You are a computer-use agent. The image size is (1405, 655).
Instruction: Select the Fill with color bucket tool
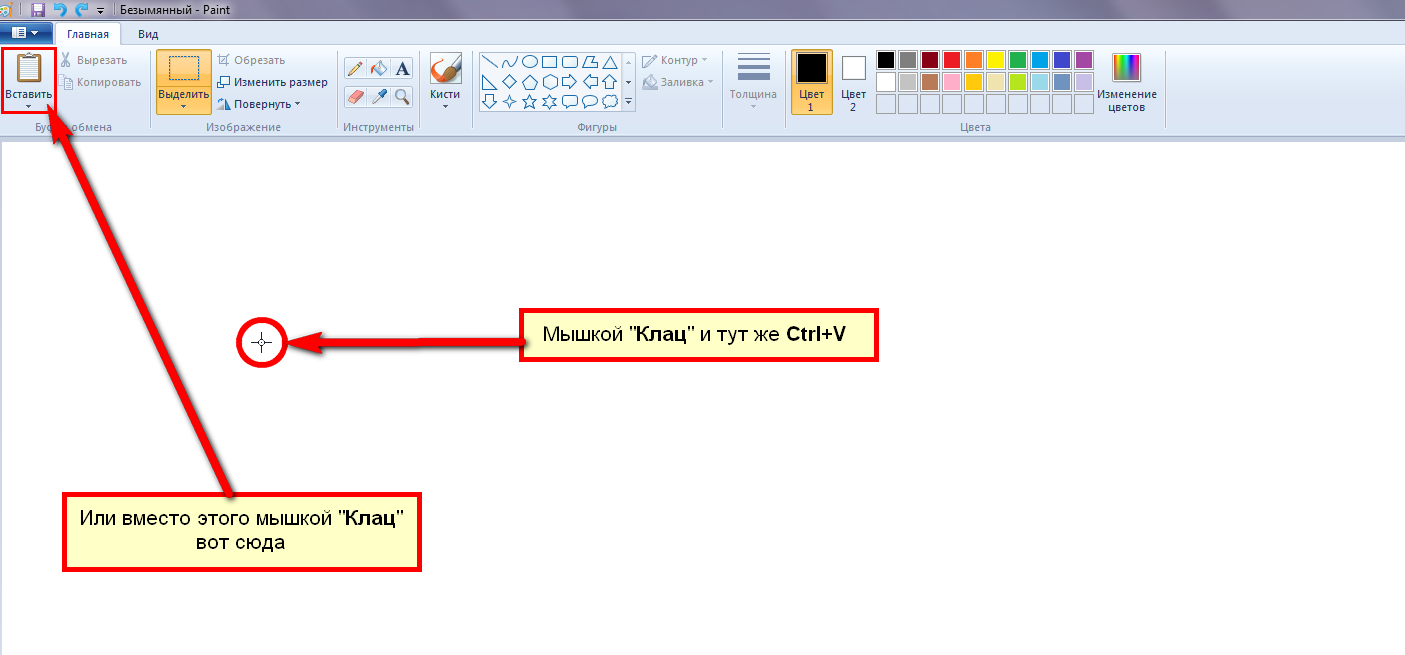tap(379, 68)
